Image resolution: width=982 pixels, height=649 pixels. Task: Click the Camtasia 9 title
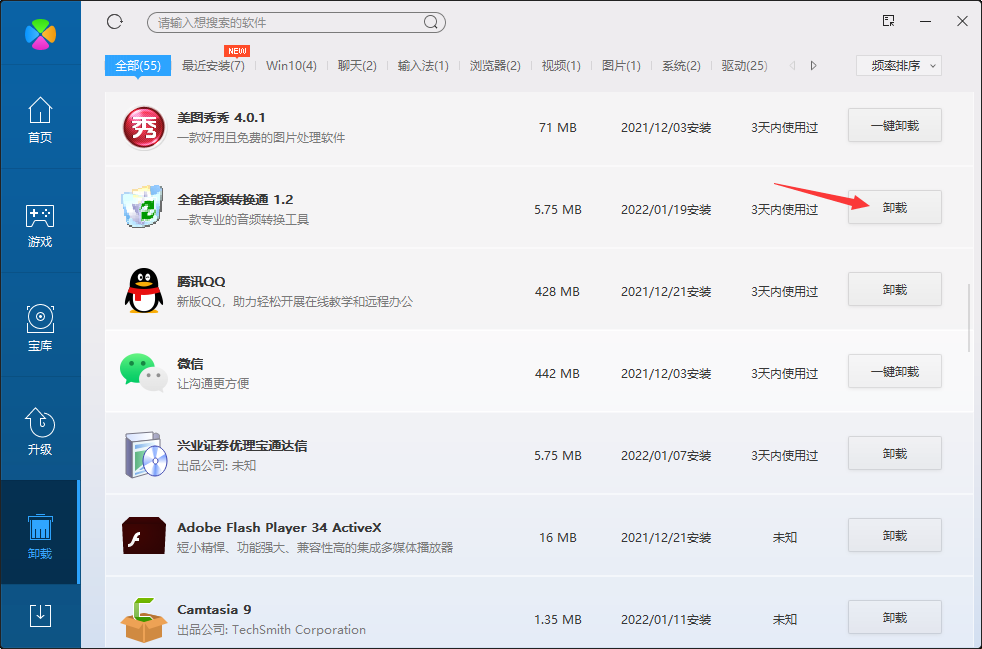point(214,610)
